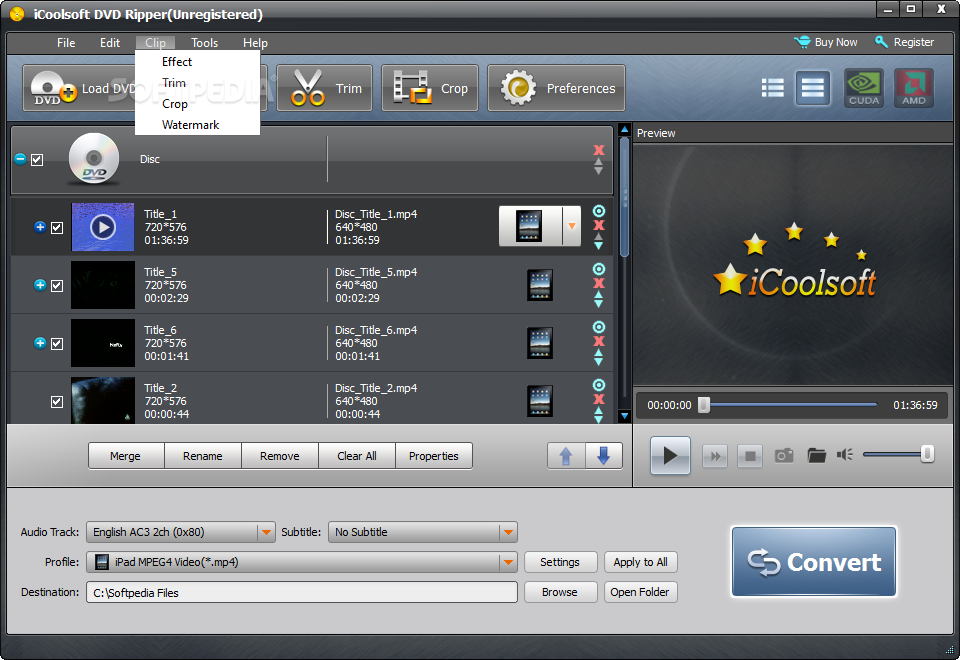
Task: Click iPad profile icon for Title_5
Action: click(x=540, y=285)
